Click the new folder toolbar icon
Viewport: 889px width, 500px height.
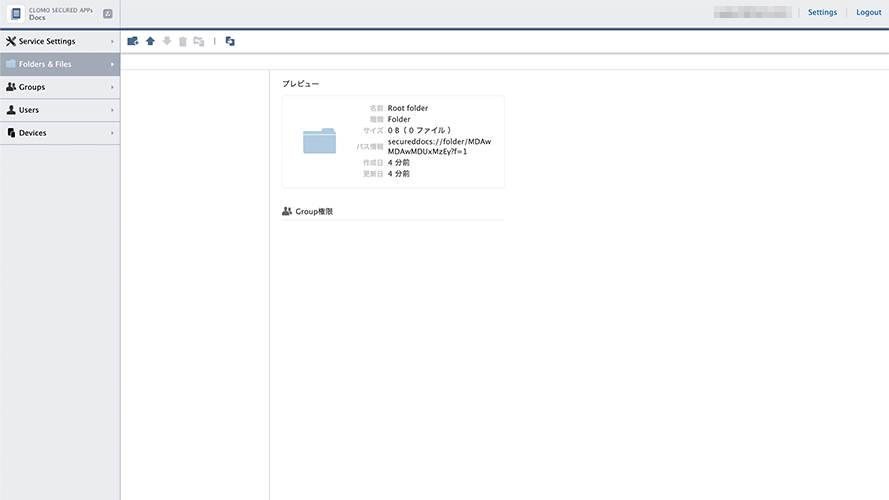pos(133,41)
